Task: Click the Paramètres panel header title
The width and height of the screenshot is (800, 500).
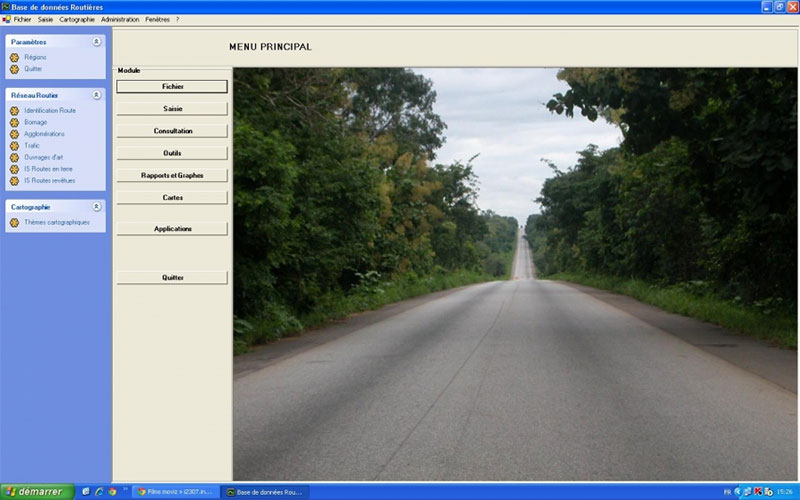Action: (29, 42)
